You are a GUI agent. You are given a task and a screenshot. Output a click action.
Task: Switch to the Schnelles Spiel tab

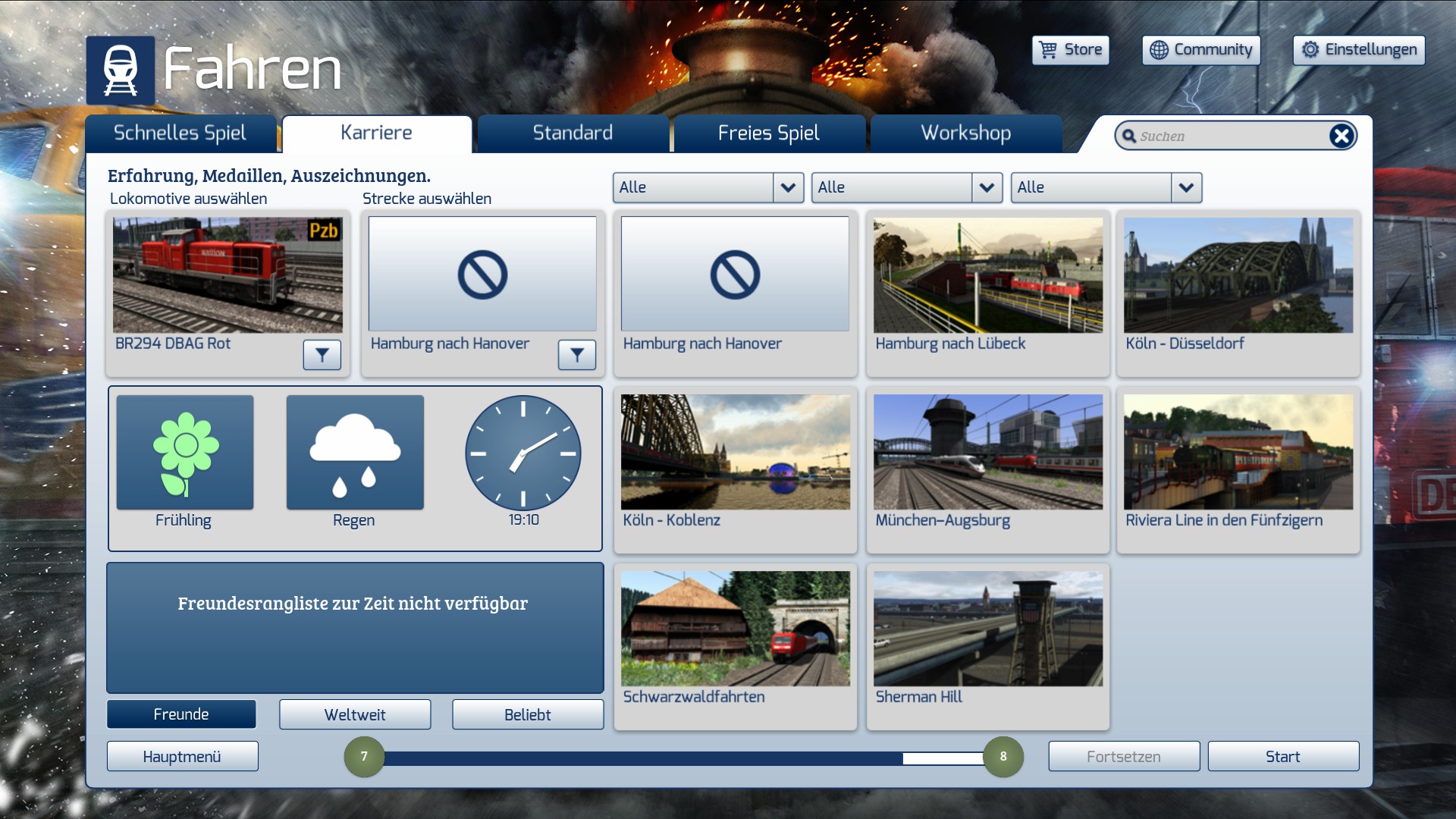(x=180, y=133)
